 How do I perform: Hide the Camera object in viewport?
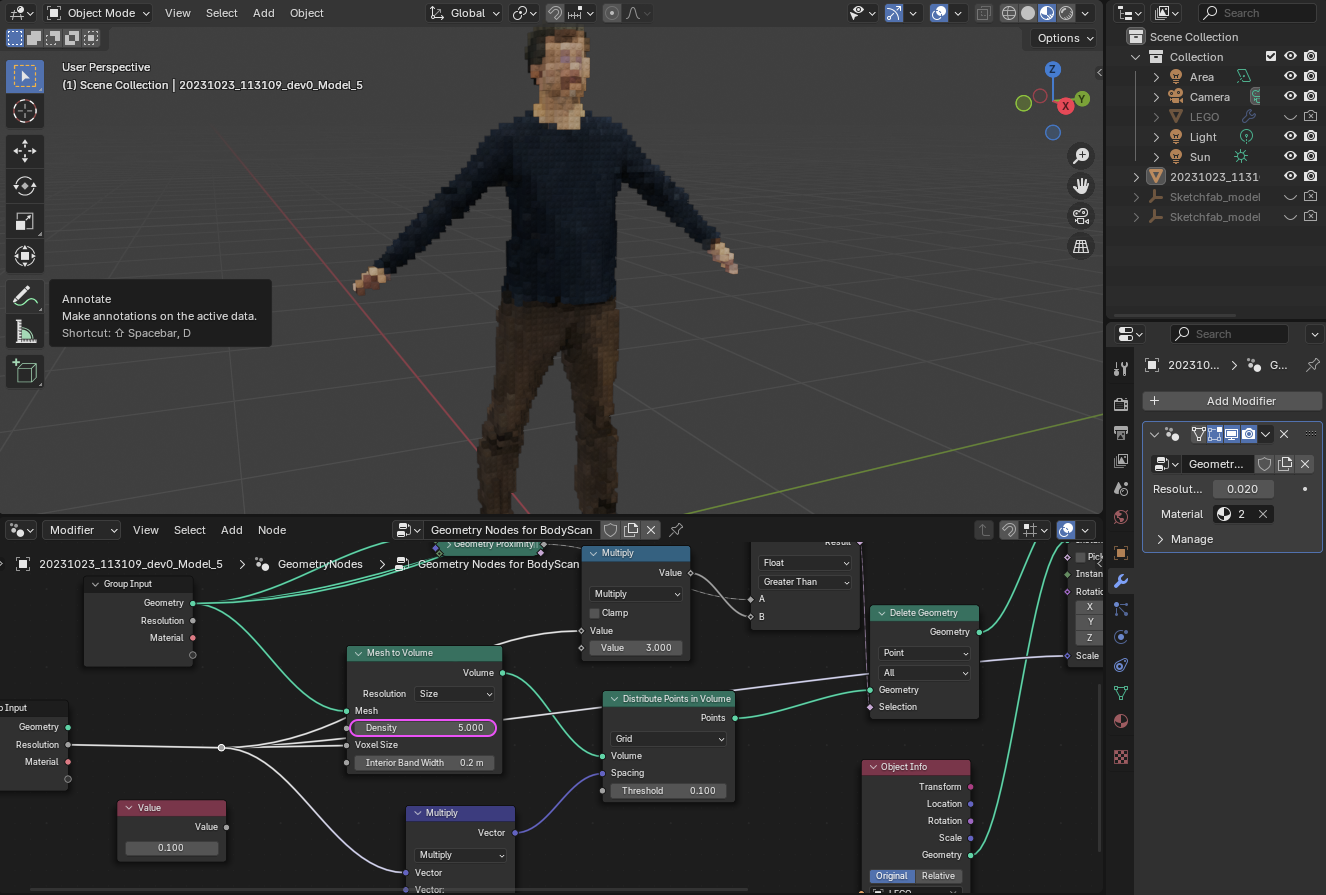(x=1290, y=97)
